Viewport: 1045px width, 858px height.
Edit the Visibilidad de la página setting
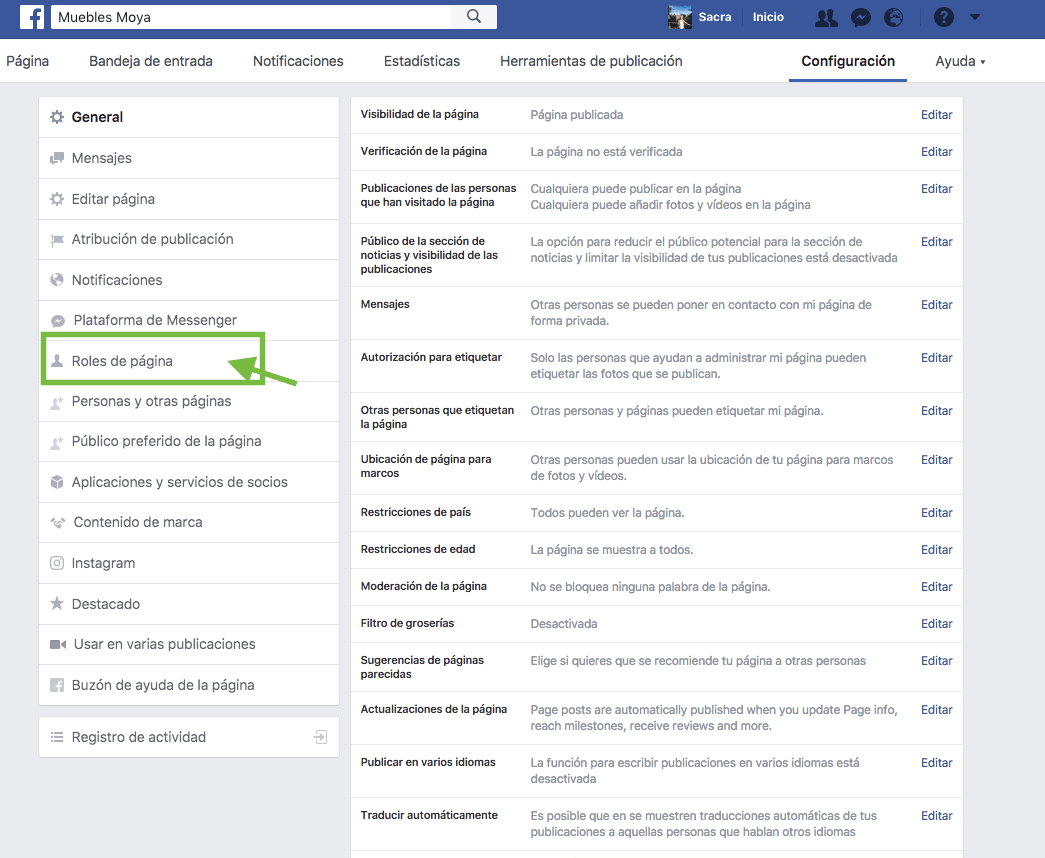pyautogui.click(x=936, y=114)
